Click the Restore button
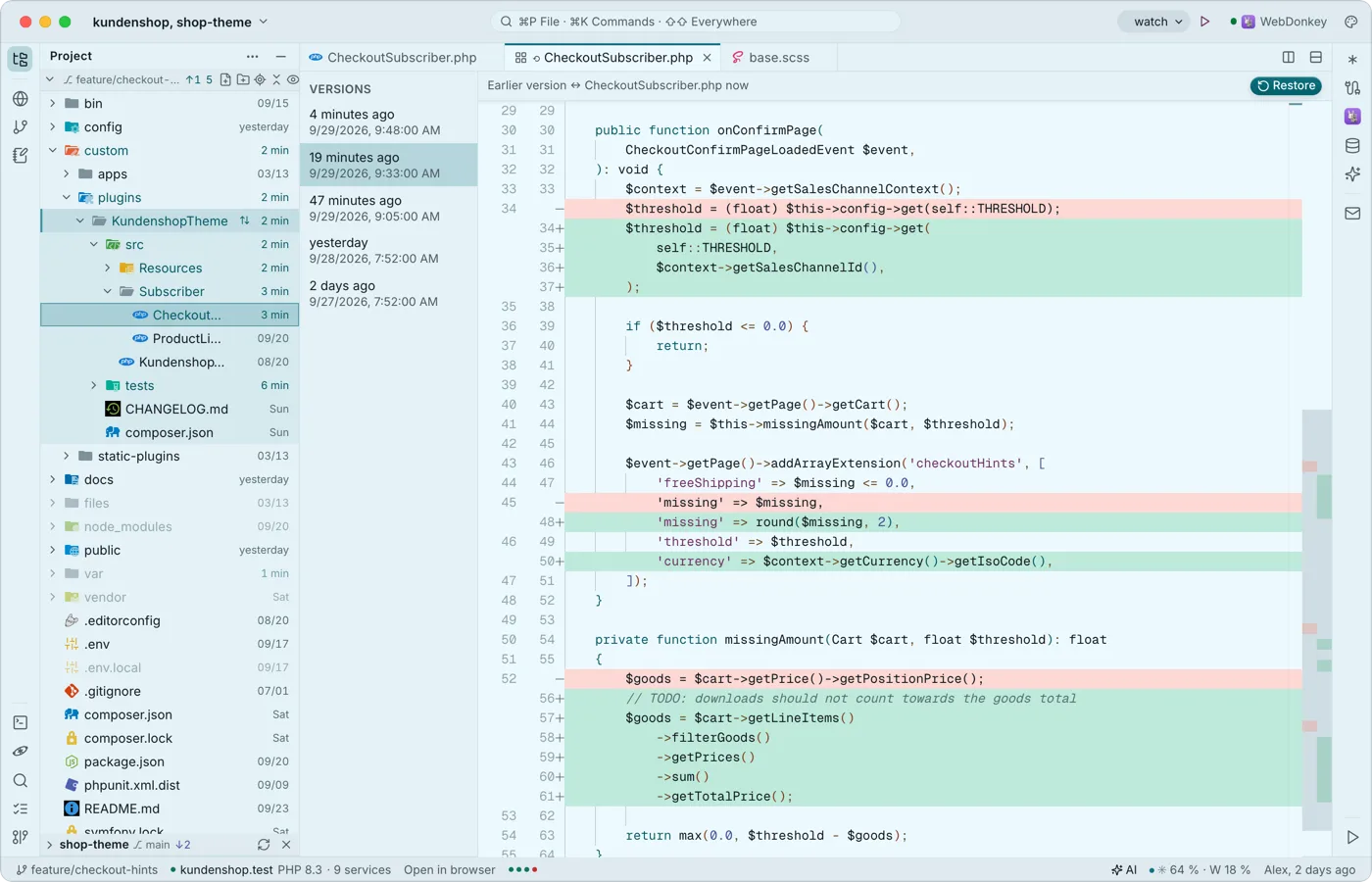Image resolution: width=1372 pixels, height=882 pixels. click(1286, 85)
